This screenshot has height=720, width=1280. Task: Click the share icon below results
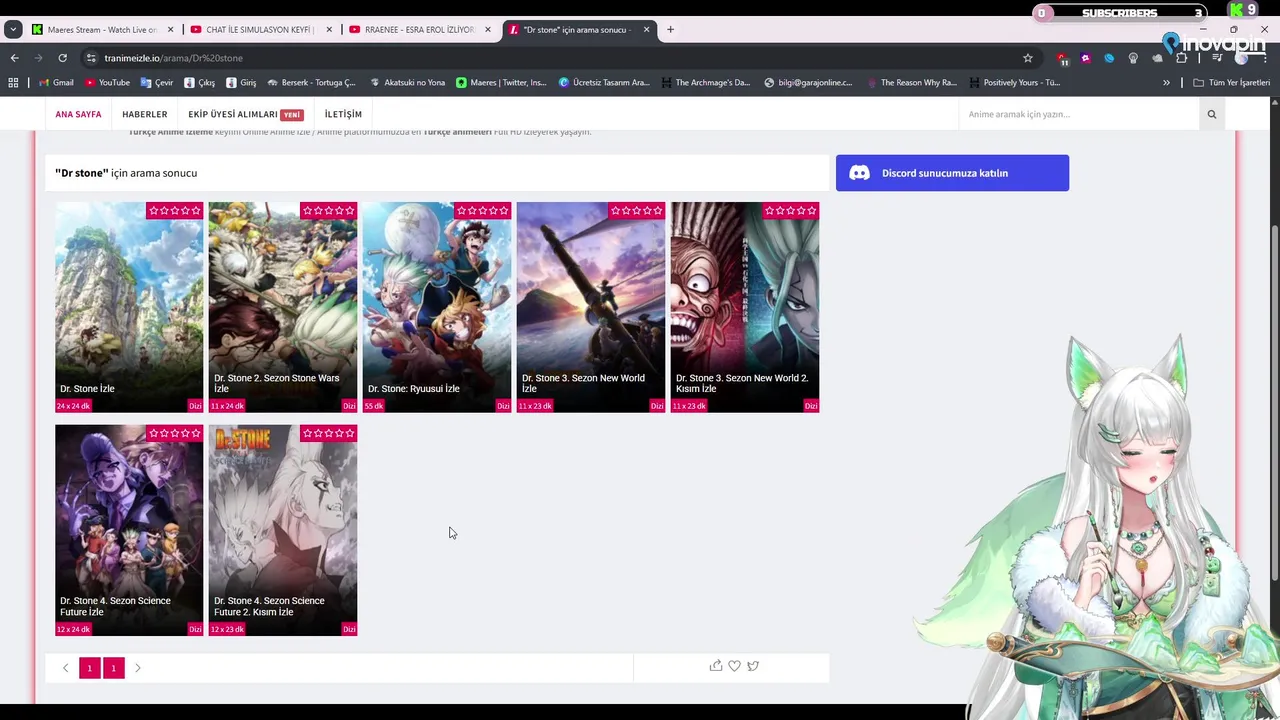tap(716, 666)
